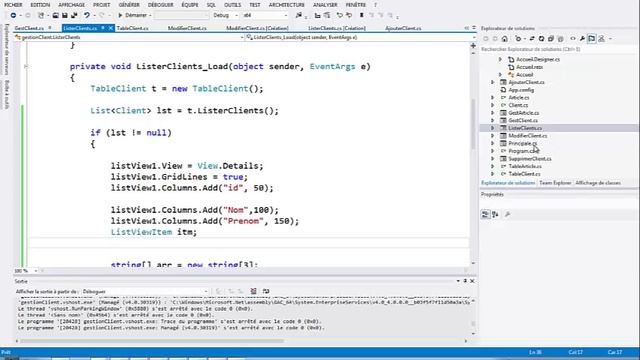This screenshot has width=640, height=360.
Task: Click the Solution Explorer search field
Action: click(x=558, y=49)
